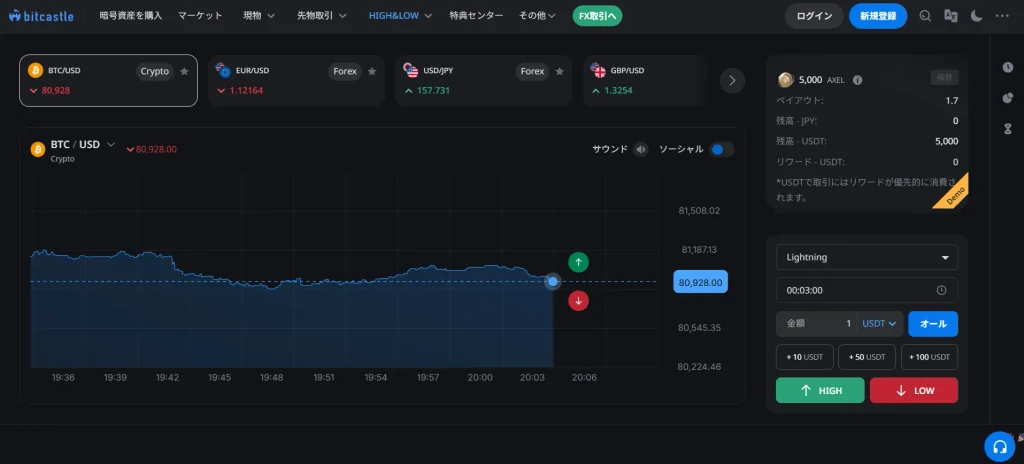
Task: Select the GBP/USD asset card
Action: pos(645,80)
